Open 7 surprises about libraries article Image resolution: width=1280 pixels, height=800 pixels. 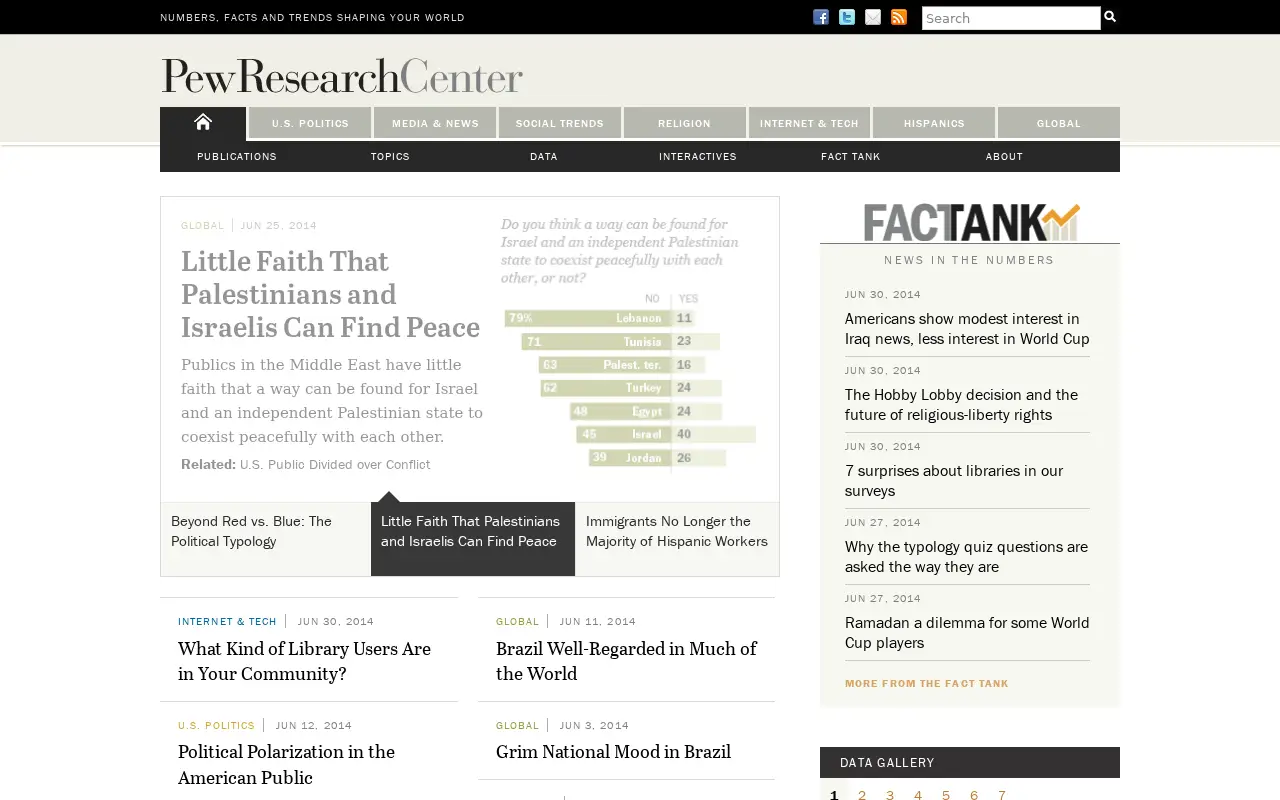pos(954,481)
